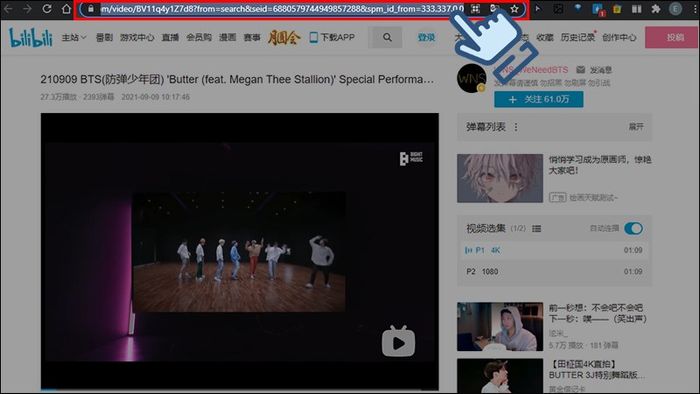Open the QR code icon in the address bar
This screenshot has width=700, height=394.
(x=475, y=8)
